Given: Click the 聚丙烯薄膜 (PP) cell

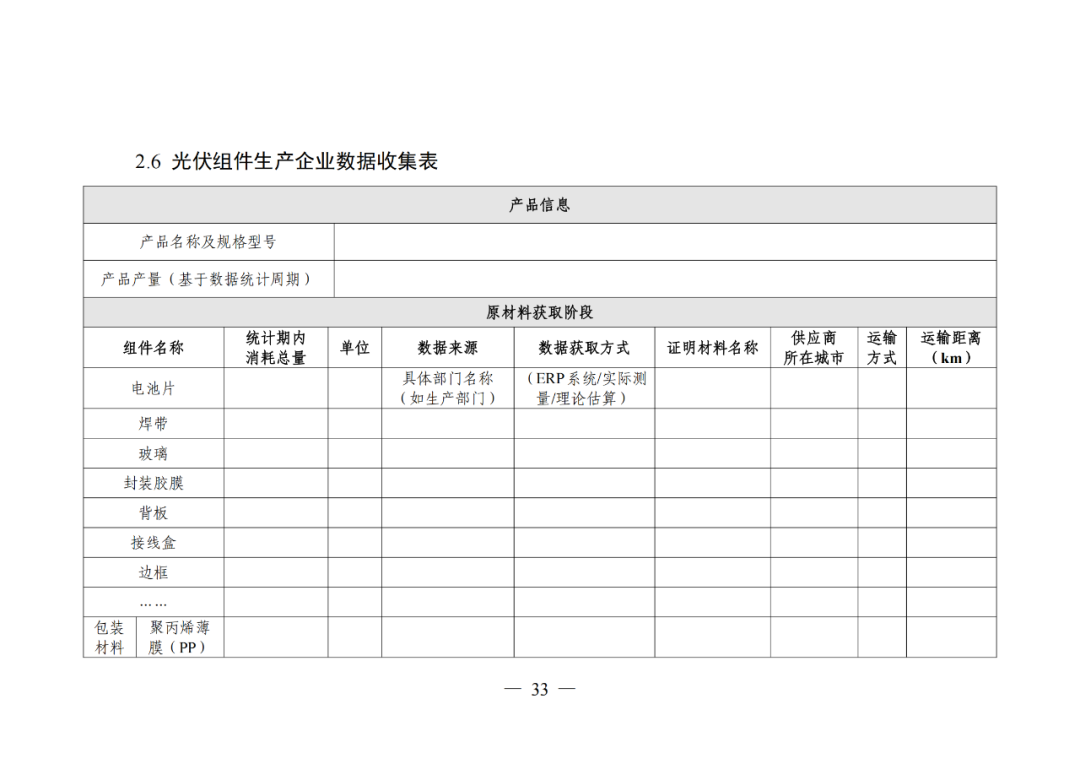Looking at the screenshot, I should pos(179,637).
